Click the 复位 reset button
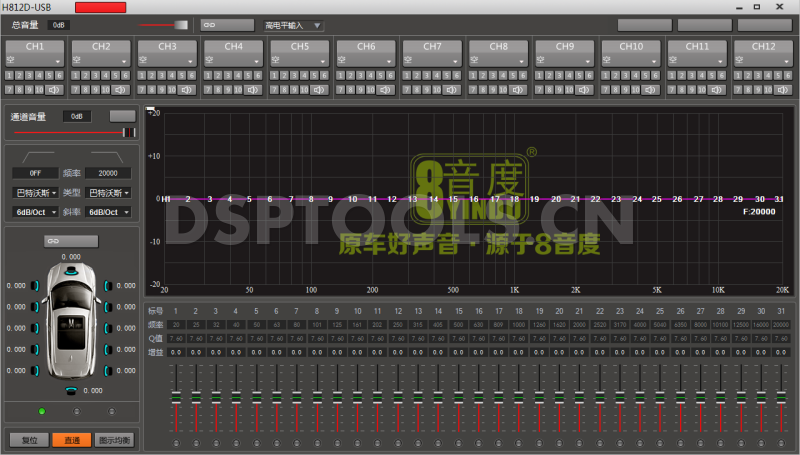The height and width of the screenshot is (455, 800). (28, 439)
